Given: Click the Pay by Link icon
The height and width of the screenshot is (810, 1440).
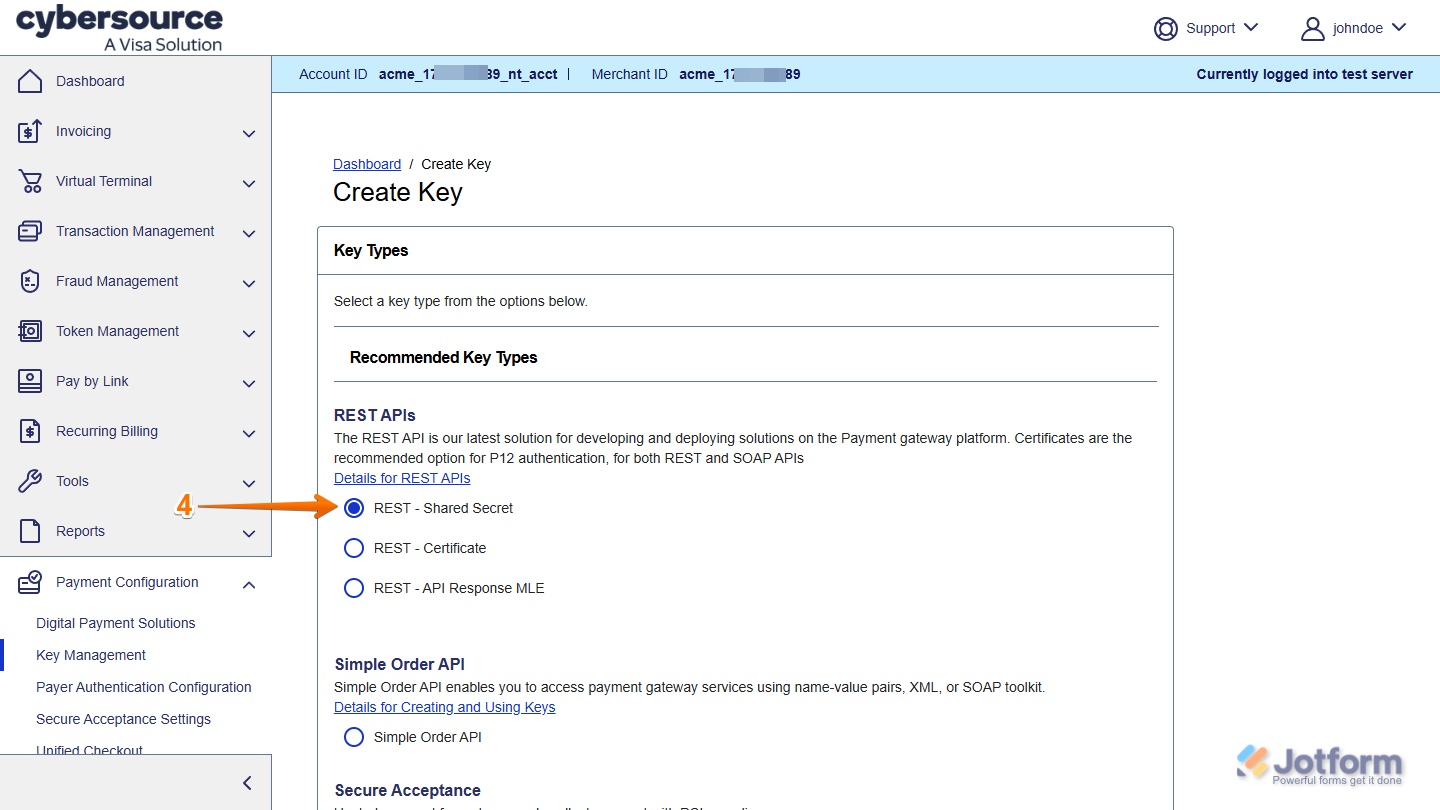Looking at the screenshot, I should pyautogui.click(x=30, y=381).
